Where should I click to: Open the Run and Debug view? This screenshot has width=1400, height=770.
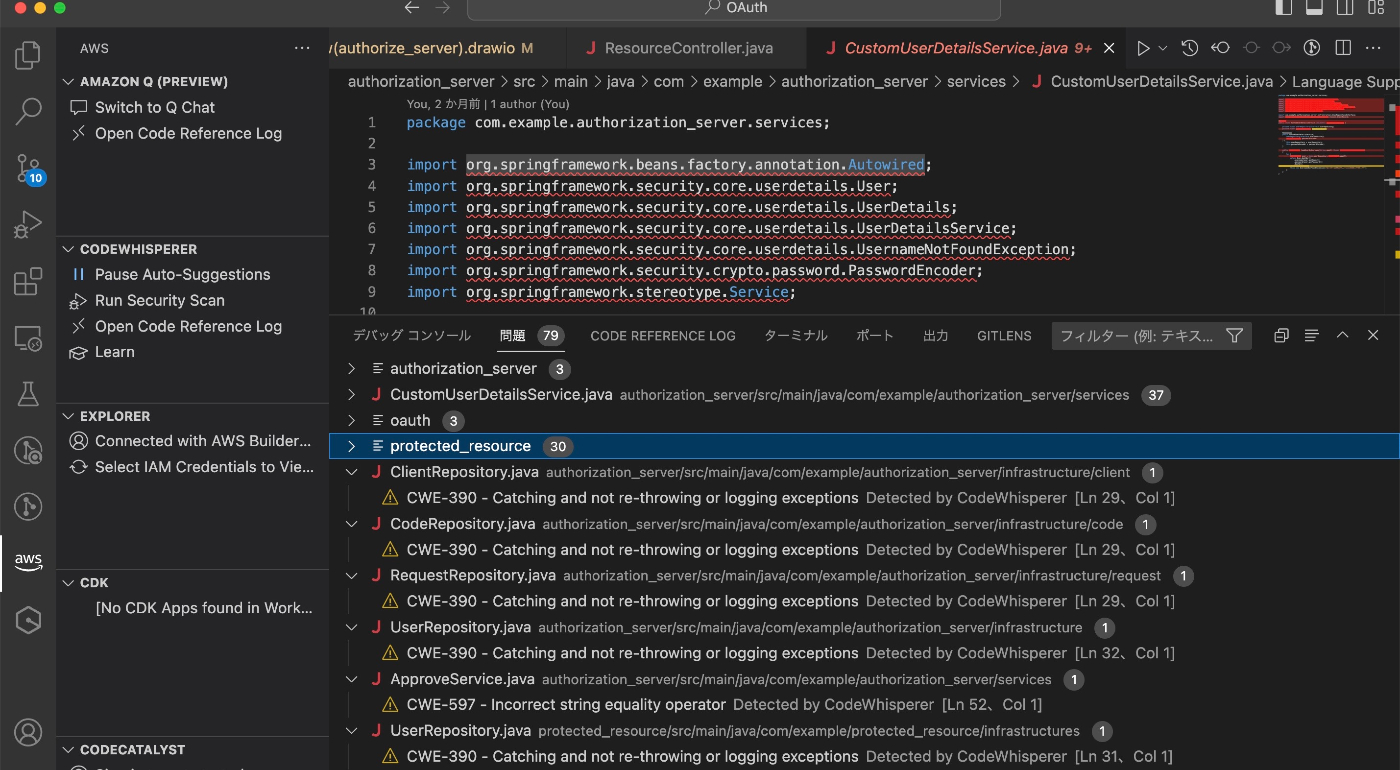tap(28, 224)
